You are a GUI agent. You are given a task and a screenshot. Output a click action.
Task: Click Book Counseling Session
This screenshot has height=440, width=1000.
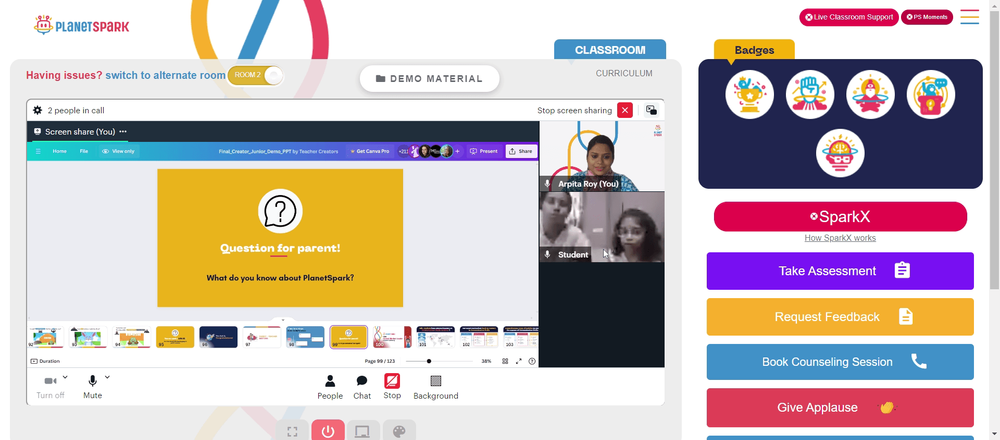point(840,362)
